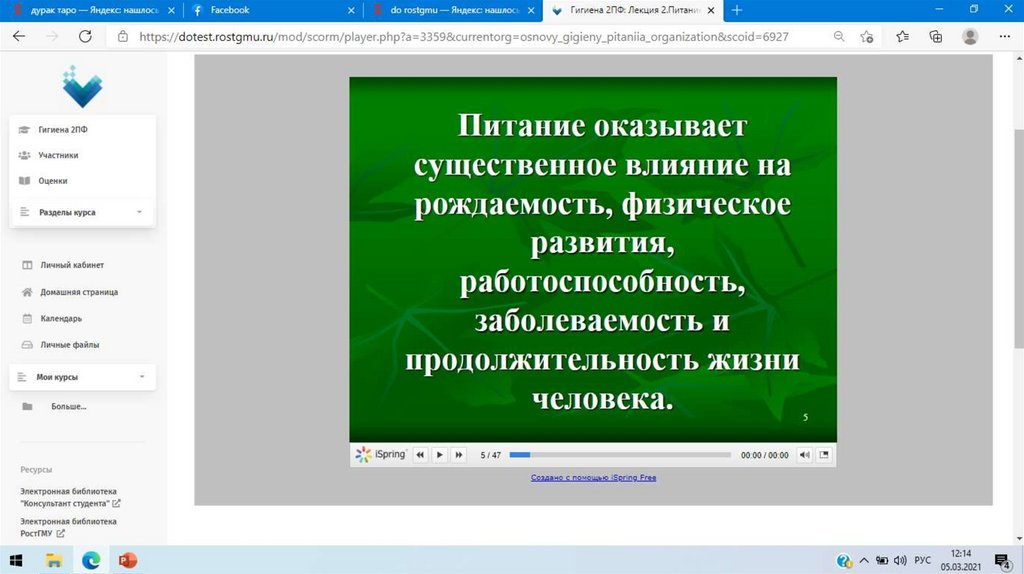The height and width of the screenshot is (574, 1024).
Task: Open the 'Календарь' page
Action: point(60,318)
